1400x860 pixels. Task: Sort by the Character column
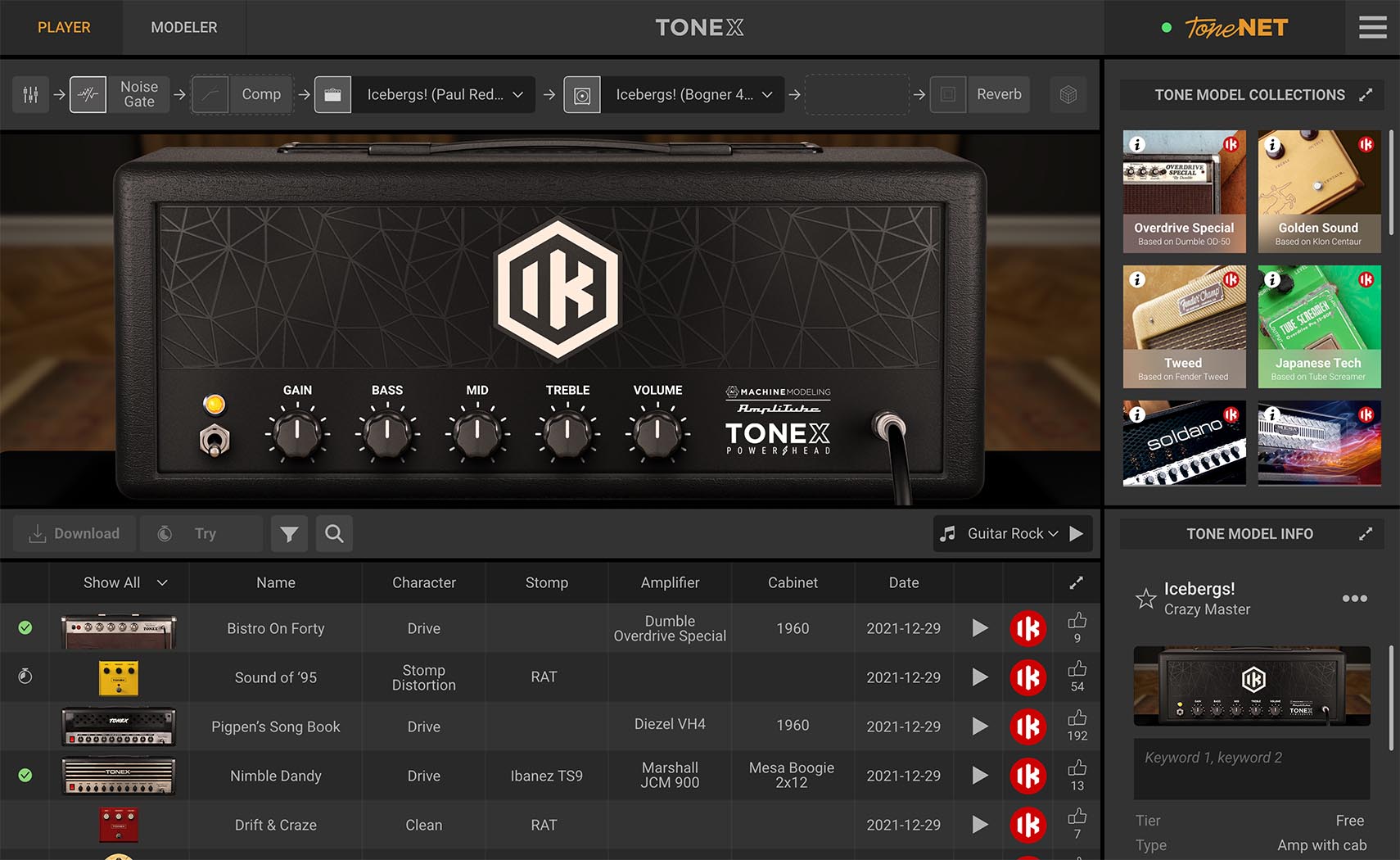tap(424, 583)
